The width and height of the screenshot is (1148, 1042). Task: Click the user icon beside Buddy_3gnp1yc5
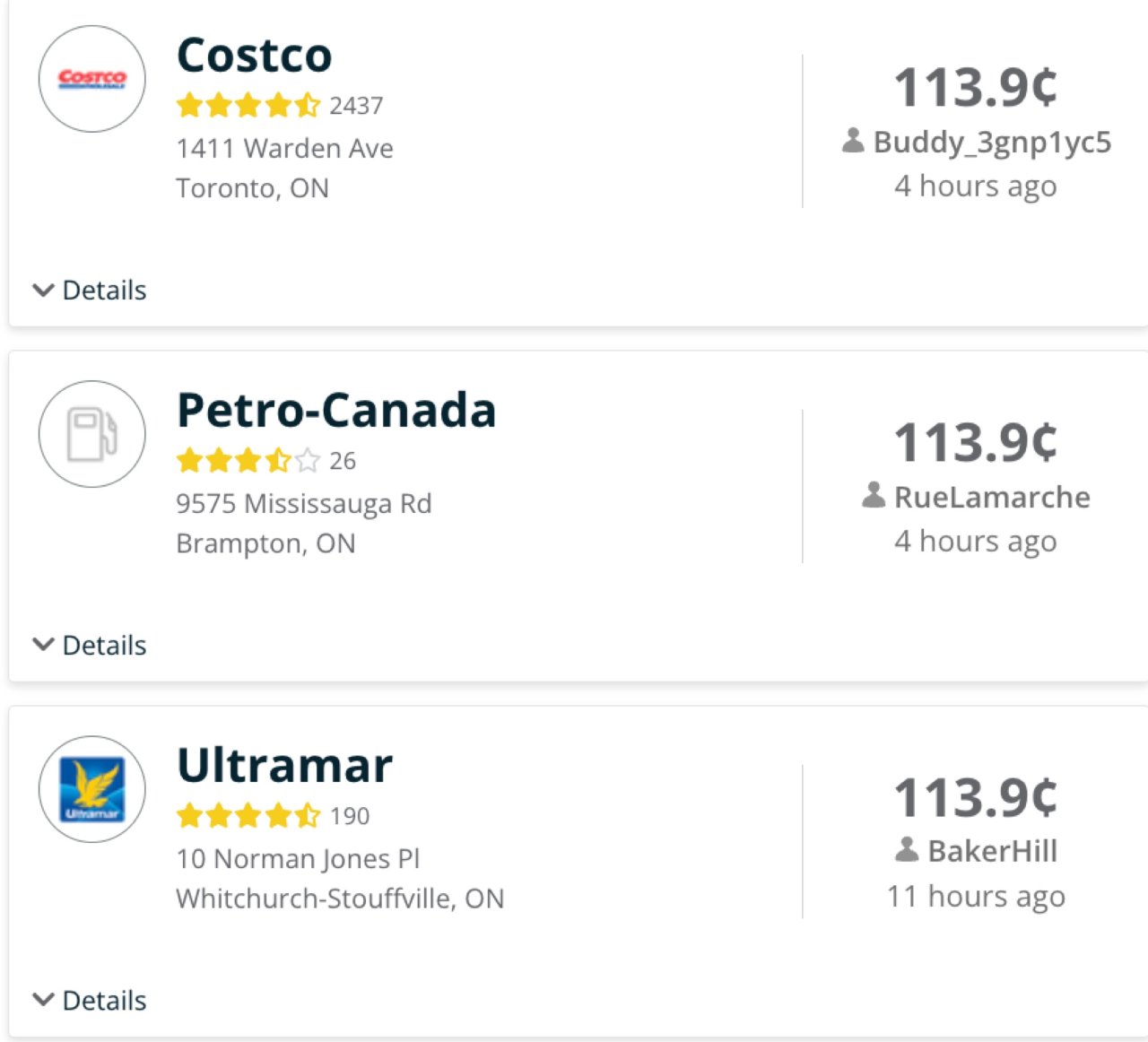(x=853, y=141)
